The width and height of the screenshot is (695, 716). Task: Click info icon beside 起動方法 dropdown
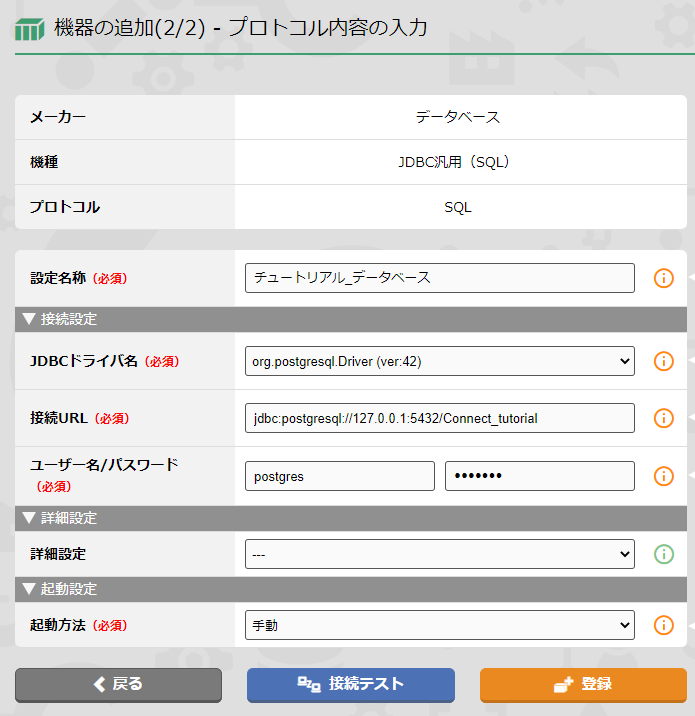[x=663, y=625]
